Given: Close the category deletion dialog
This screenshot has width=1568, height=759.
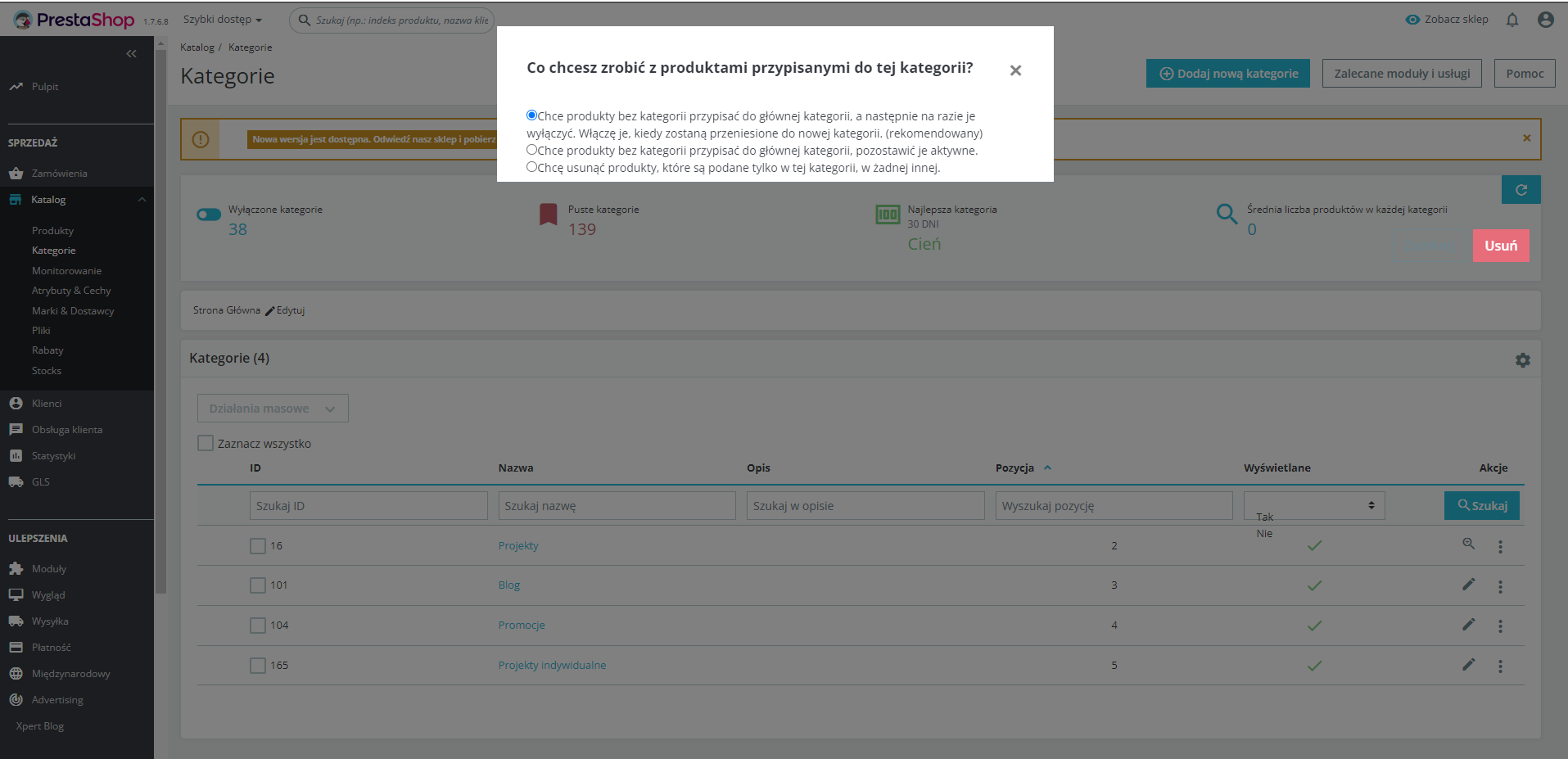Looking at the screenshot, I should click(1015, 70).
